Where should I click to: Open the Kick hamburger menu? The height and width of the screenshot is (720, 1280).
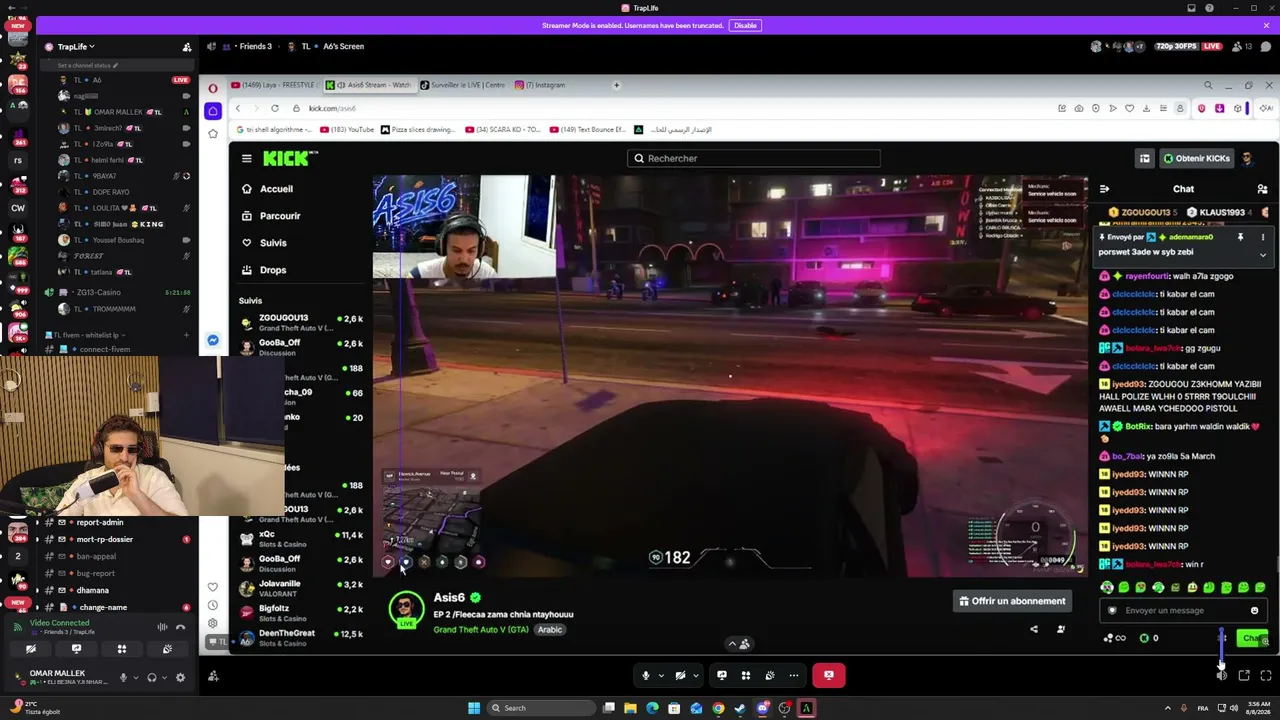[246, 158]
